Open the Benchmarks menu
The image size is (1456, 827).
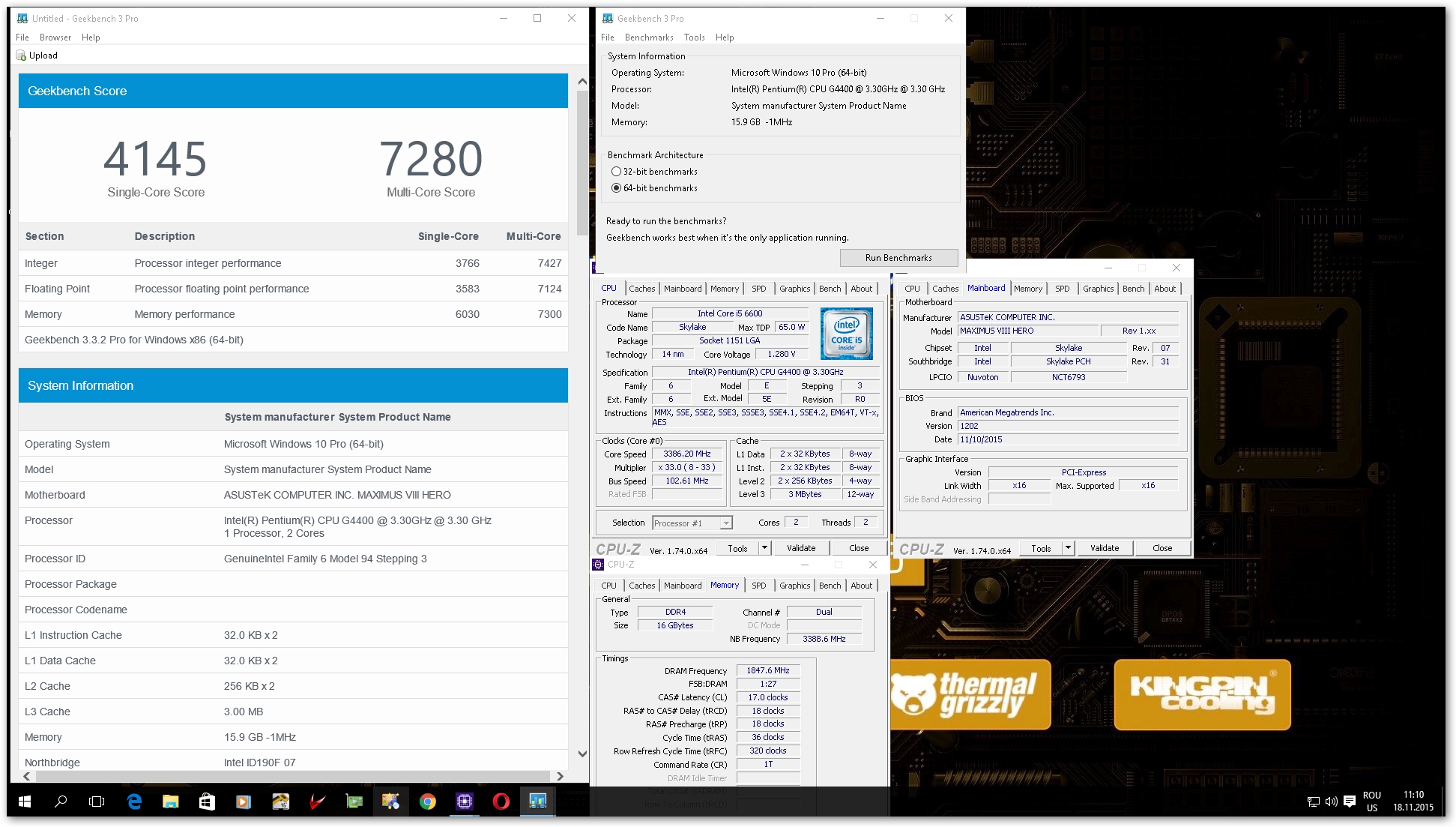point(649,37)
